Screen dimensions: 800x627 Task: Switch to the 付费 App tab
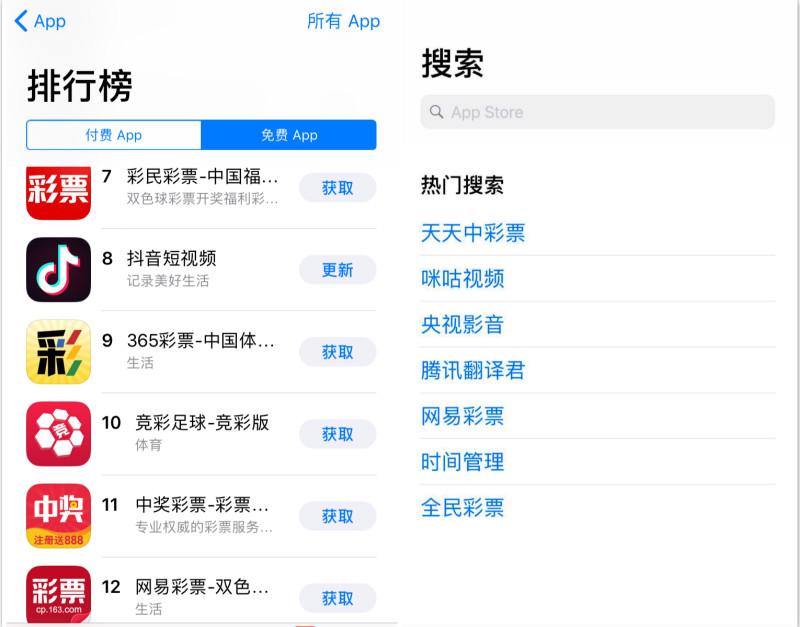(114, 135)
